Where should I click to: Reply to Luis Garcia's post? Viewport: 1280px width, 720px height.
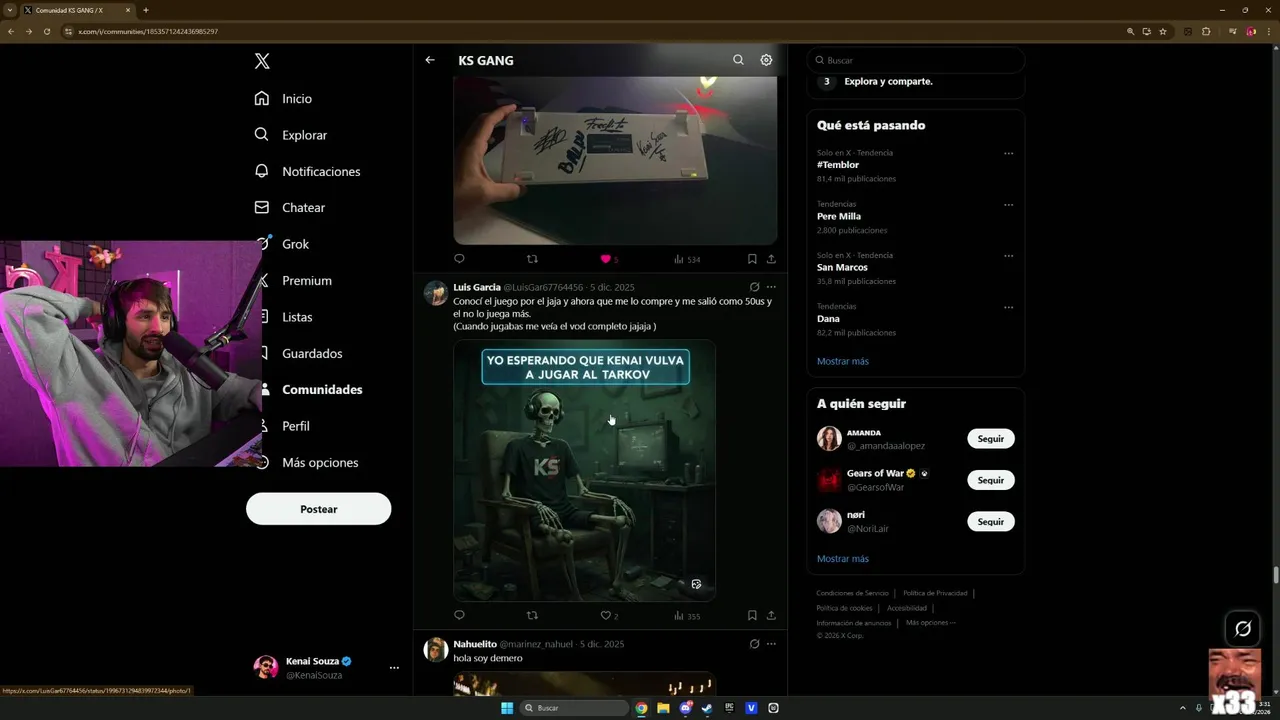[459, 615]
